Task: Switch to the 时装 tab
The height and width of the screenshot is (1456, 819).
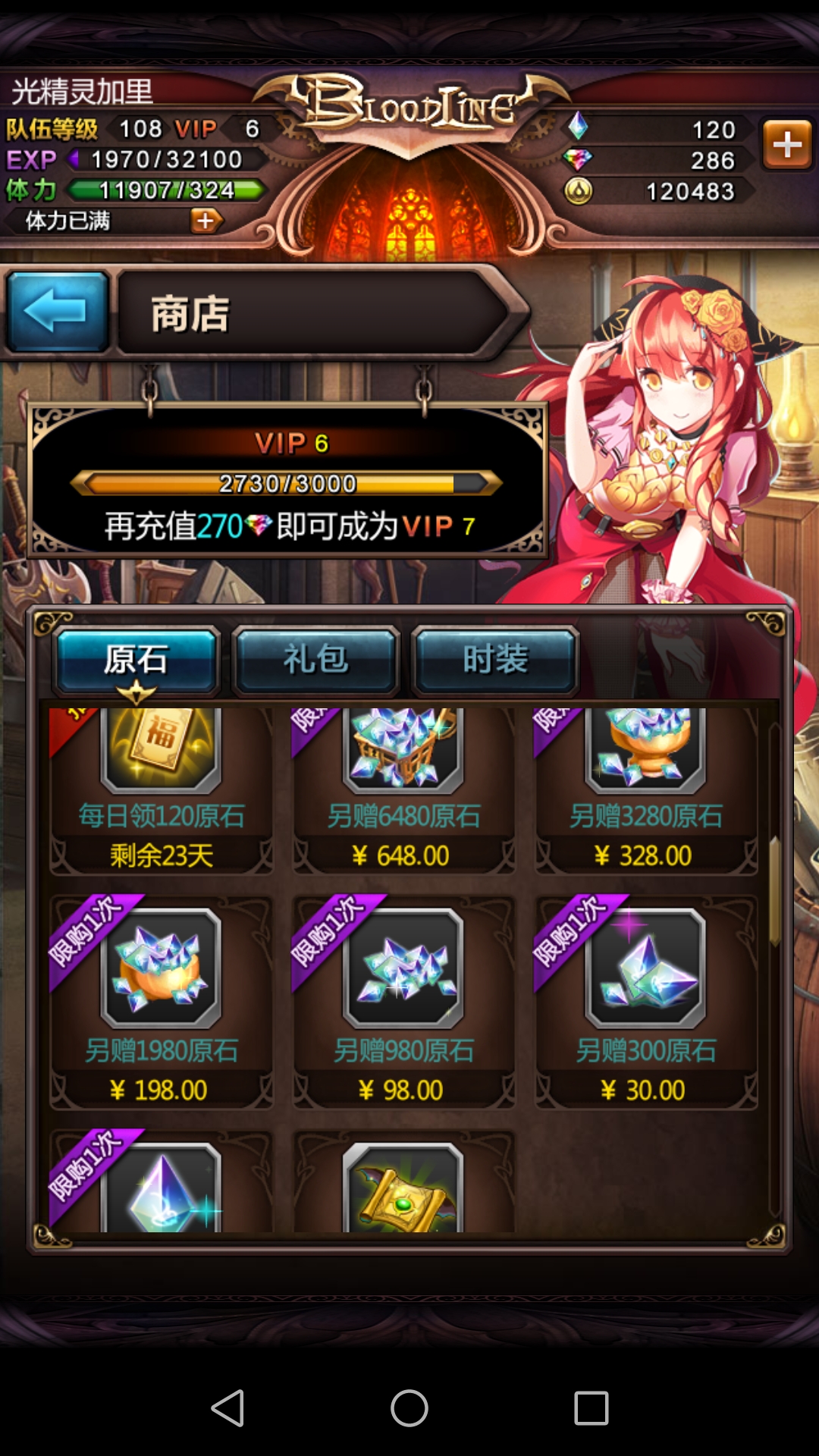Action: [x=494, y=660]
